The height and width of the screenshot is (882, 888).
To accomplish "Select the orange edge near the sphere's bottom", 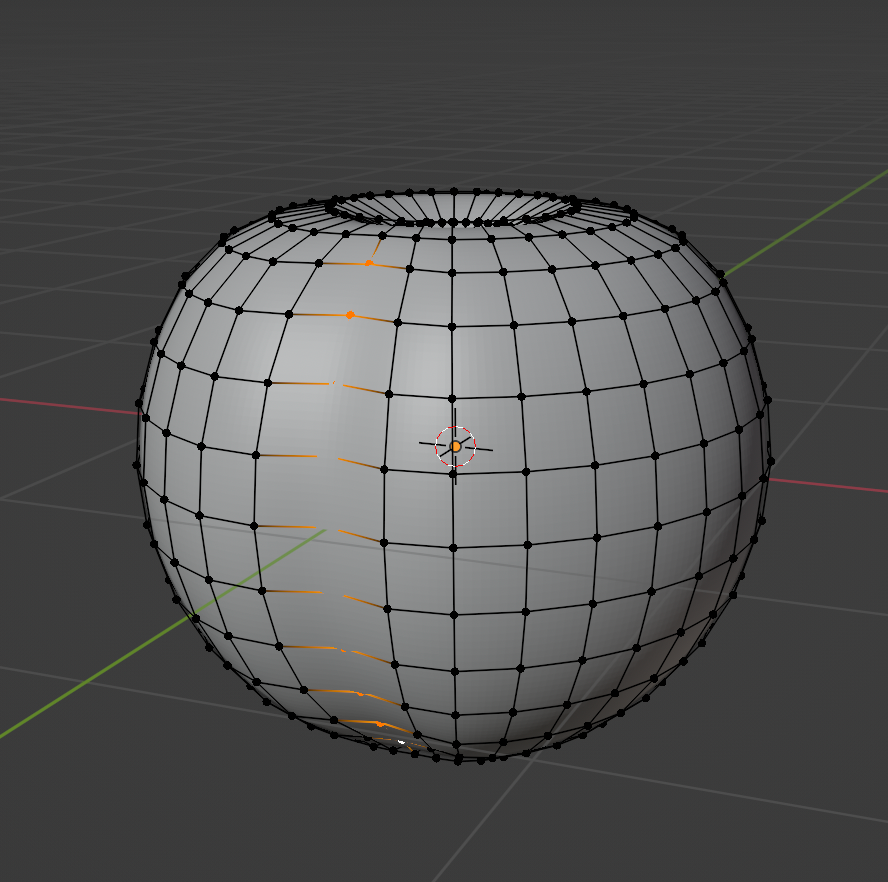I will point(375,722).
